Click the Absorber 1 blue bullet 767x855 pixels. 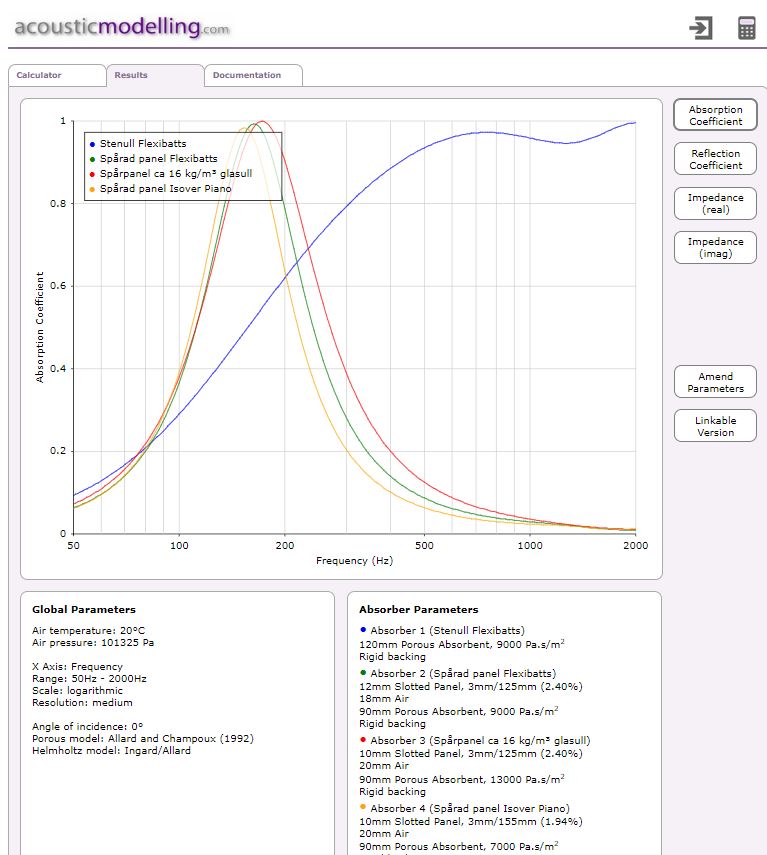(363, 630)
